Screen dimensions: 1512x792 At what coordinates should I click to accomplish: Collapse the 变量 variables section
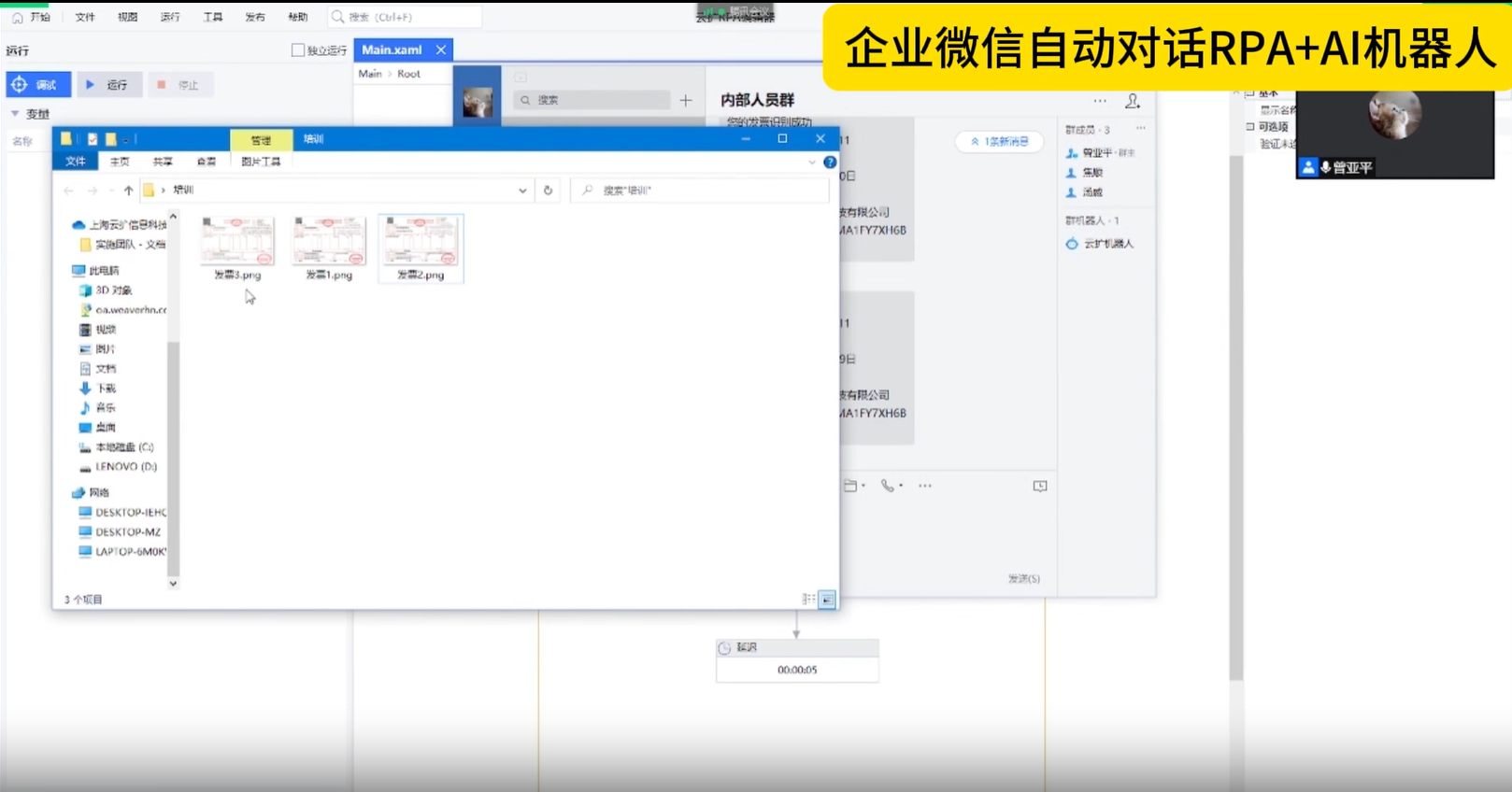point(15,114)
